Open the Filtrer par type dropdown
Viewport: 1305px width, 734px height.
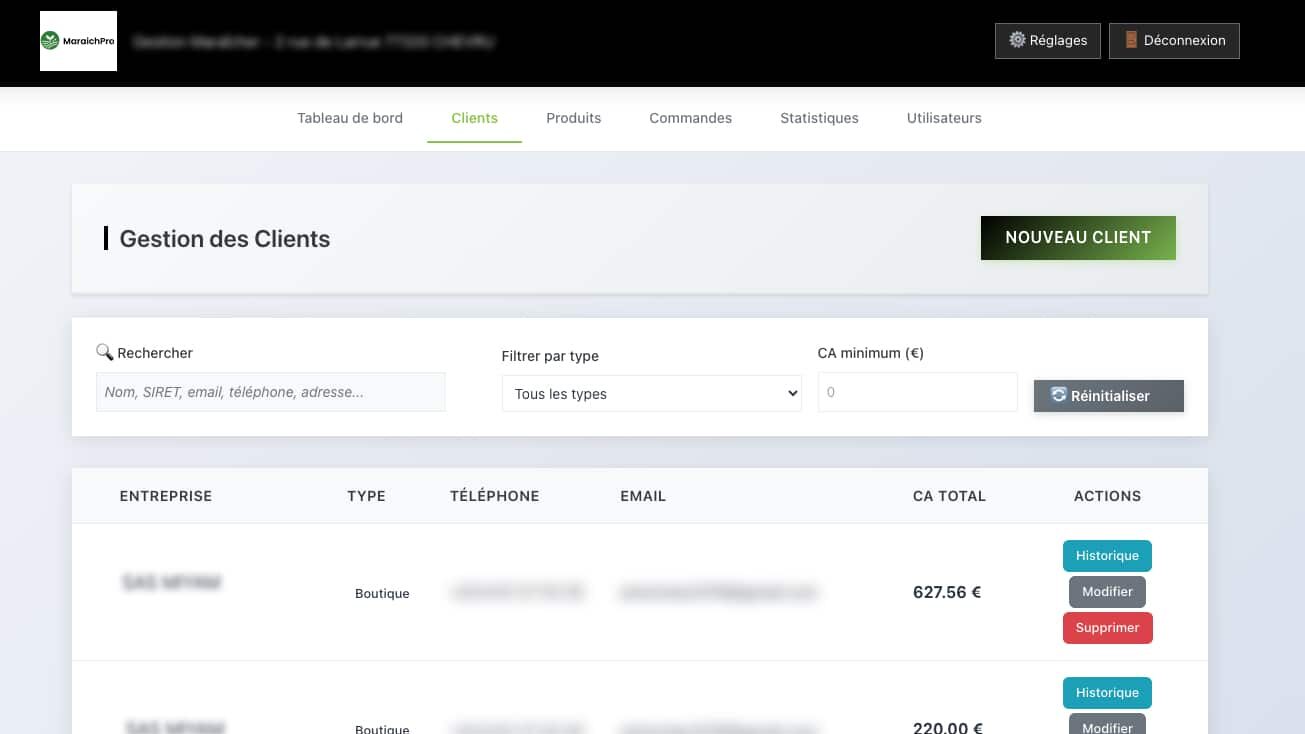coord(651,394)
